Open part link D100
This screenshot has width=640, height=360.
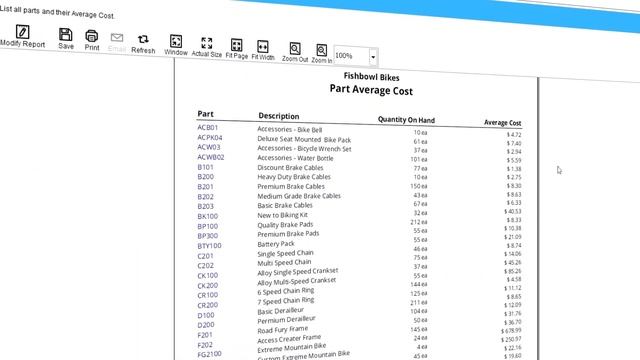tap(206, 315)
